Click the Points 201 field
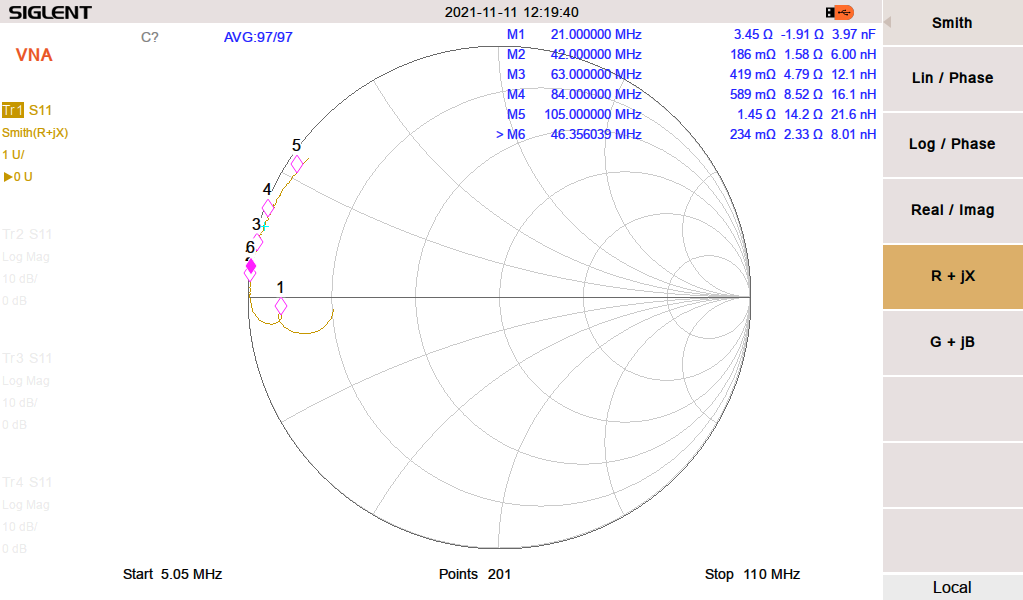 tap(475, 574)
